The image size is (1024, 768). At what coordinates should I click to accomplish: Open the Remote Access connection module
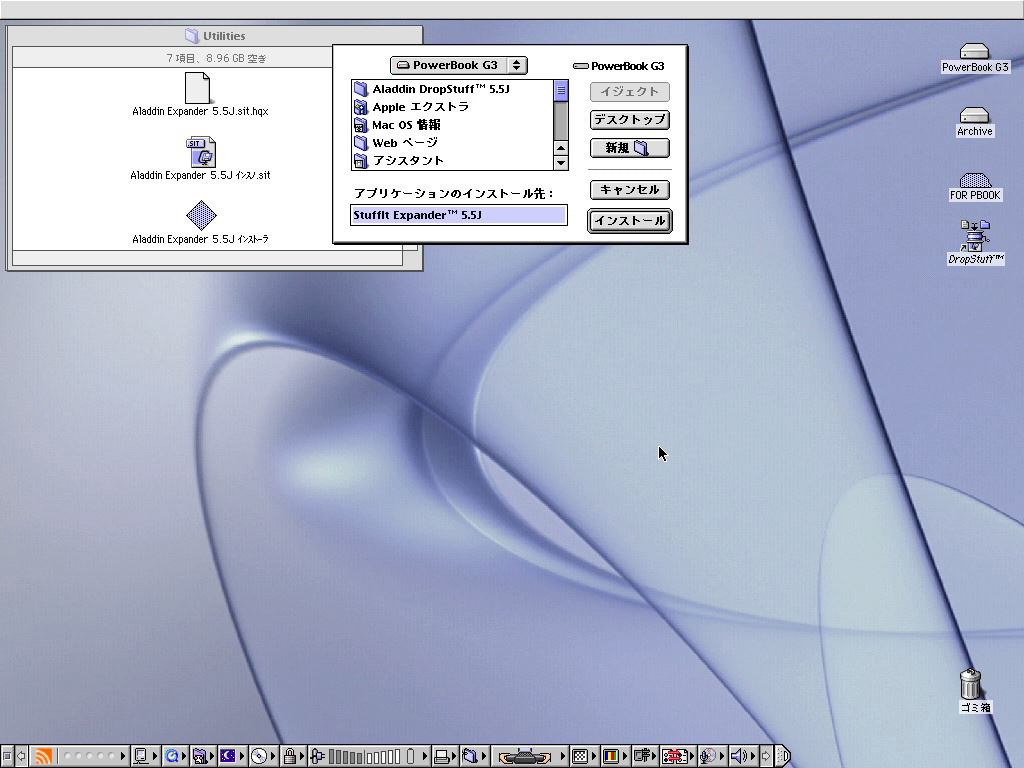pyautogui.click(x=643, y=756)
